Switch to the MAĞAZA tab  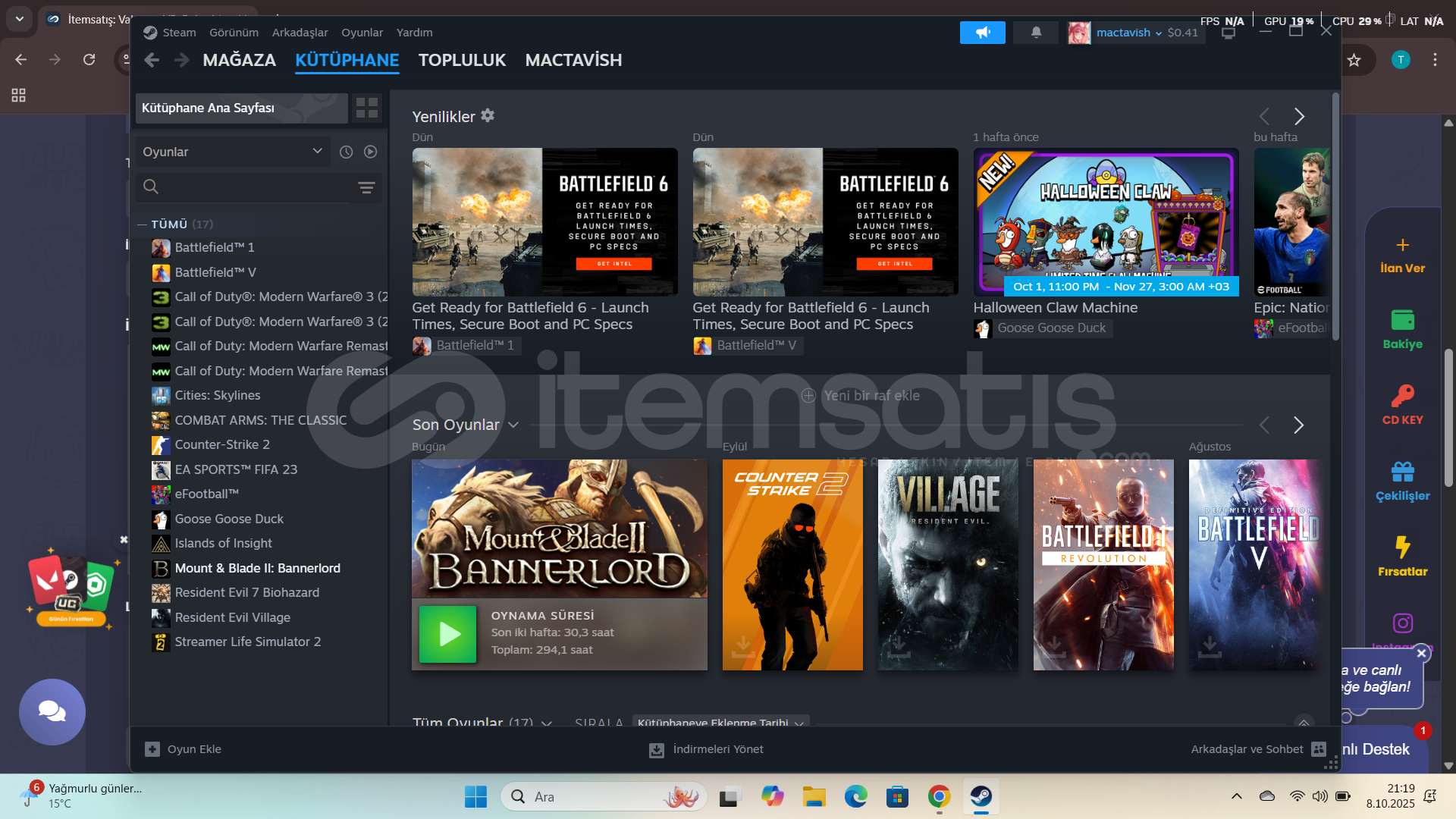coord(239,60)
